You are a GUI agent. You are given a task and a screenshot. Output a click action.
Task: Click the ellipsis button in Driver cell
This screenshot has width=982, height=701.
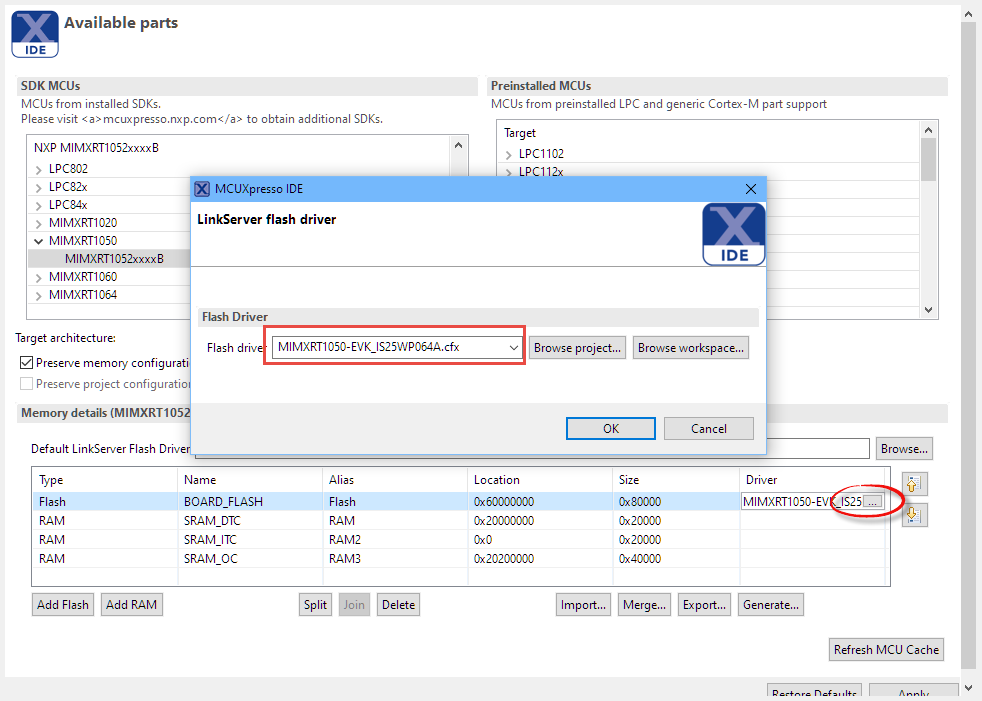[873, 501]
